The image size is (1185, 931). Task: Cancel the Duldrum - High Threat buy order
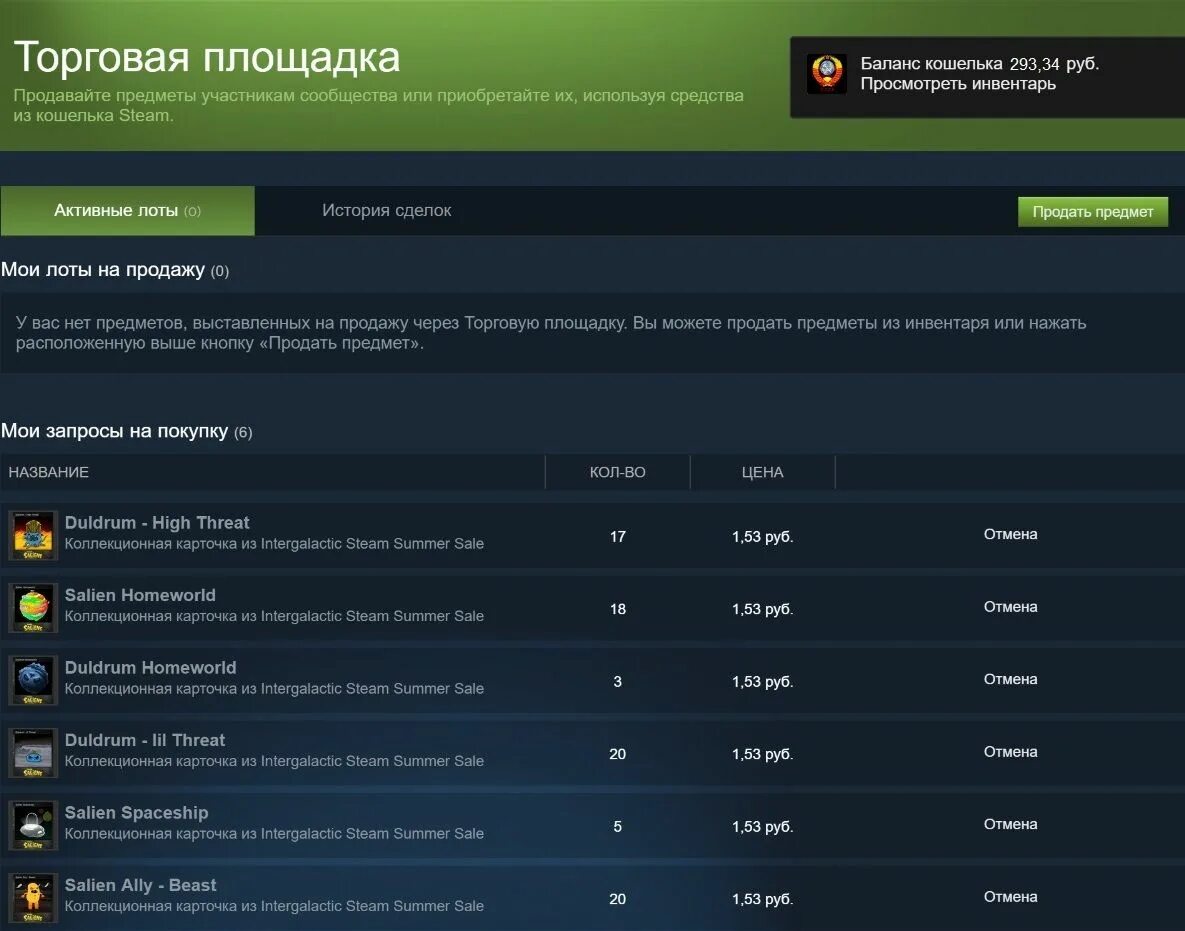[x=1010, y=534]
